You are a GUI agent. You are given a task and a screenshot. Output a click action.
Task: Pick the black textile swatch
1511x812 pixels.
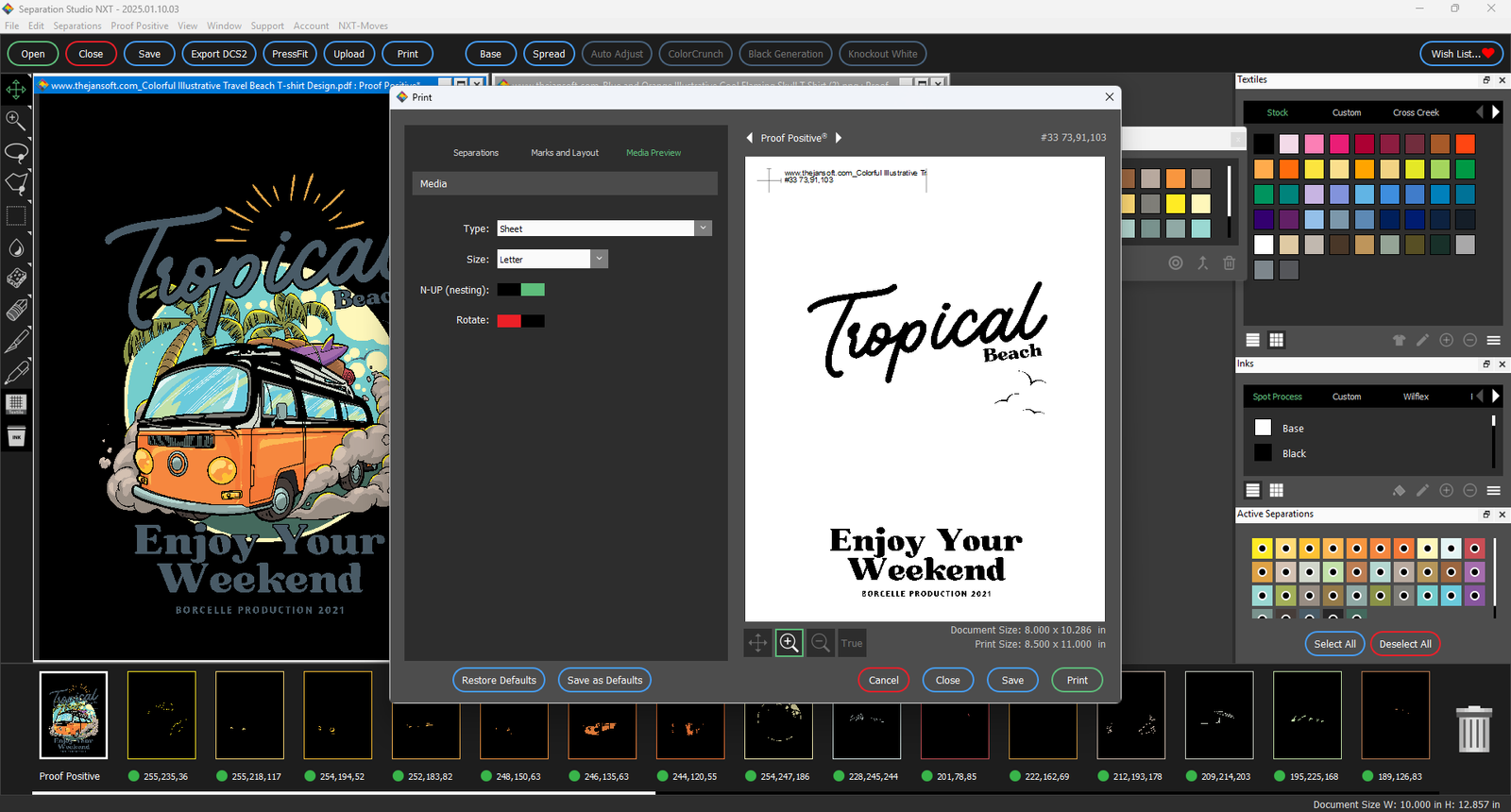[x=1264, y=144]
